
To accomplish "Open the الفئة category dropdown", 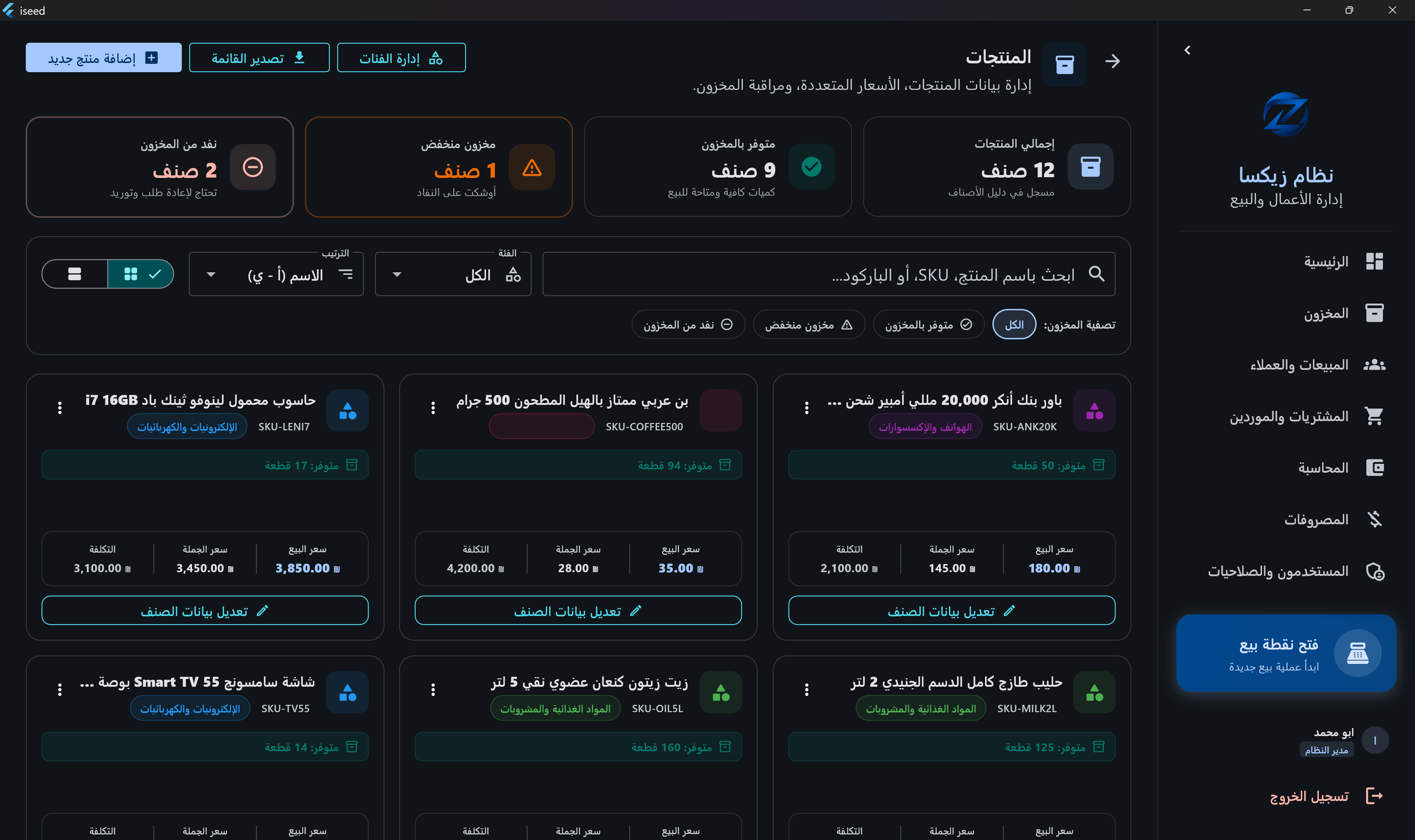I will coord(453,274).
